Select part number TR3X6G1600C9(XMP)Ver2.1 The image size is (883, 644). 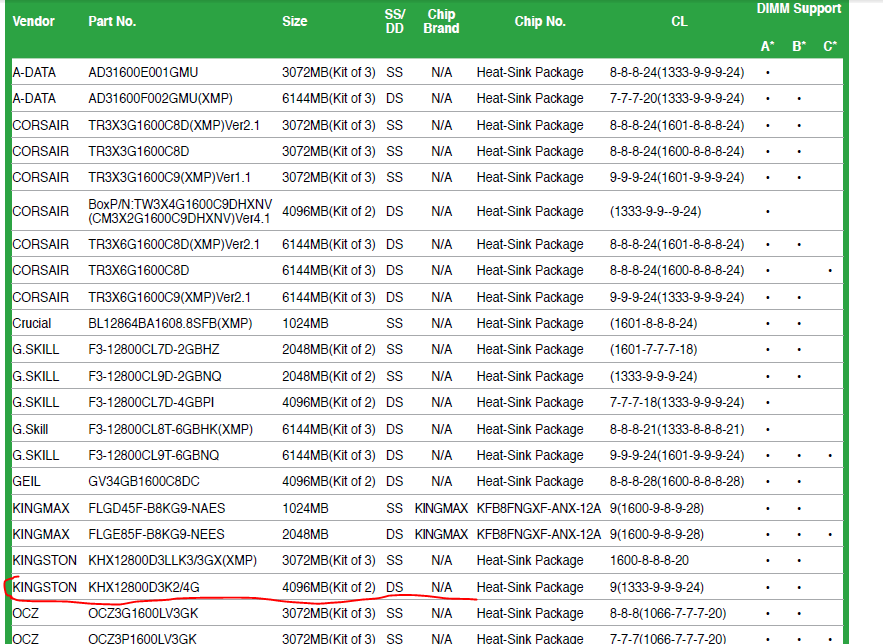[x=170, y=297]
